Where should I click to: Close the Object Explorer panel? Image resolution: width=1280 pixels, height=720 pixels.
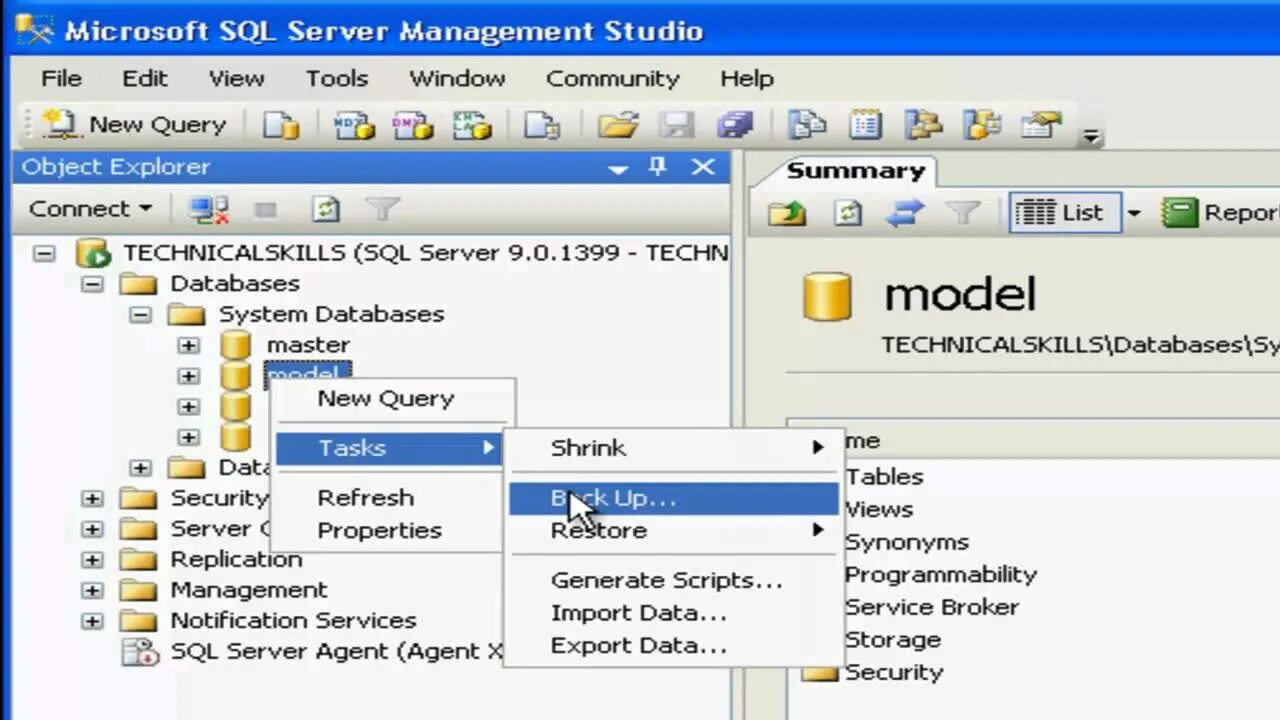tap(704, 167)
